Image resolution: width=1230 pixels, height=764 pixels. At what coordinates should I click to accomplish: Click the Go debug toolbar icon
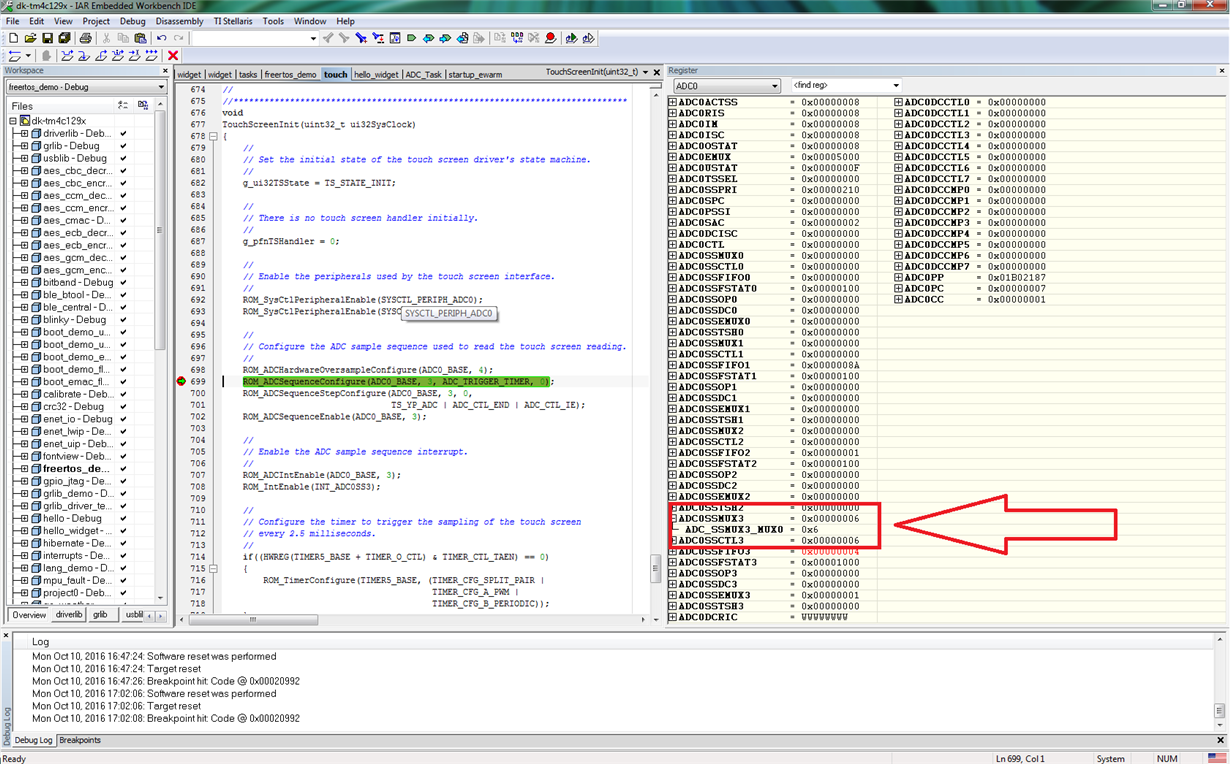pos(152,56)
